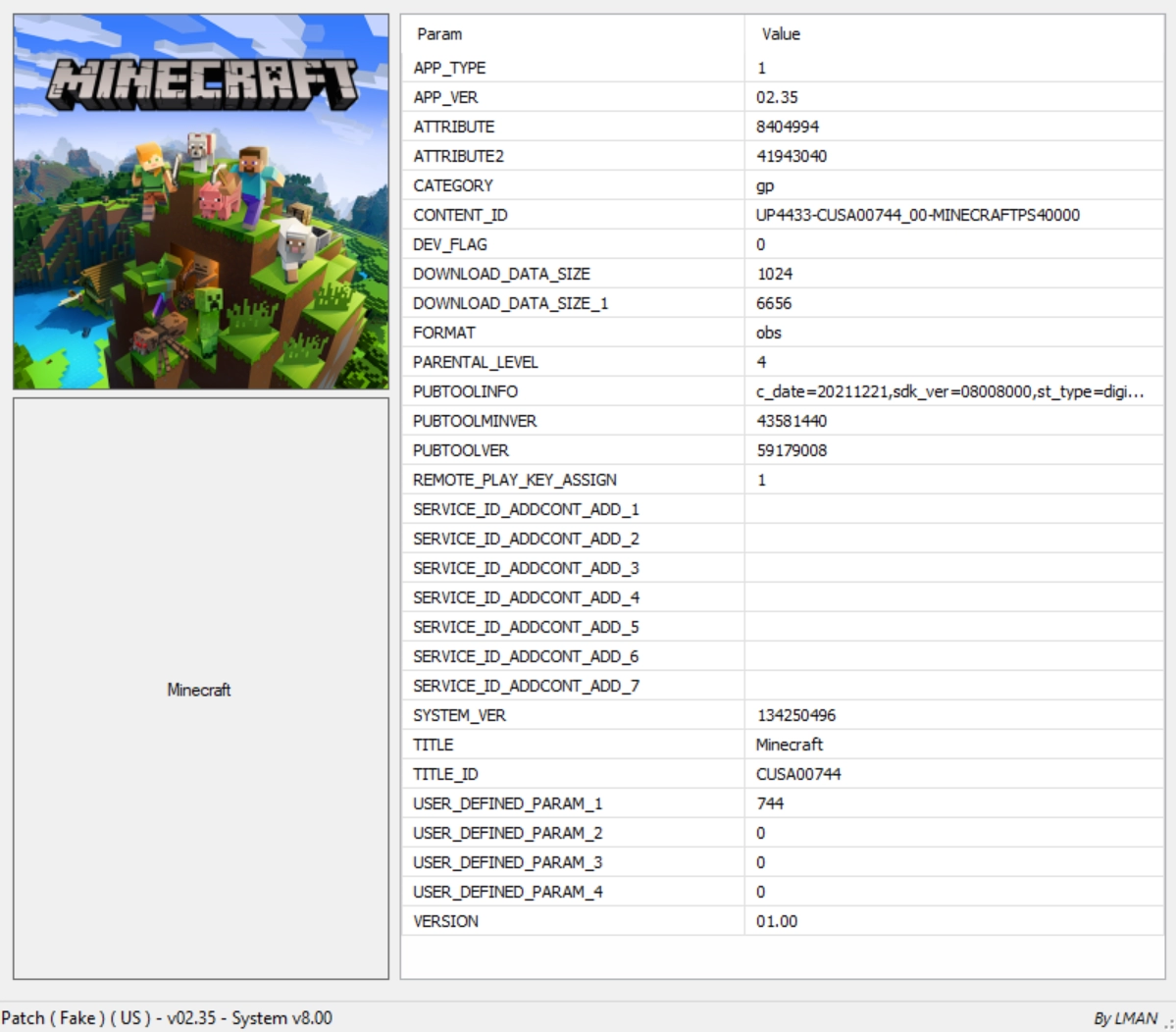Click the status bar patch version text
Viewport: 1176px width, 1032px height.
(x=167, y=1017)
